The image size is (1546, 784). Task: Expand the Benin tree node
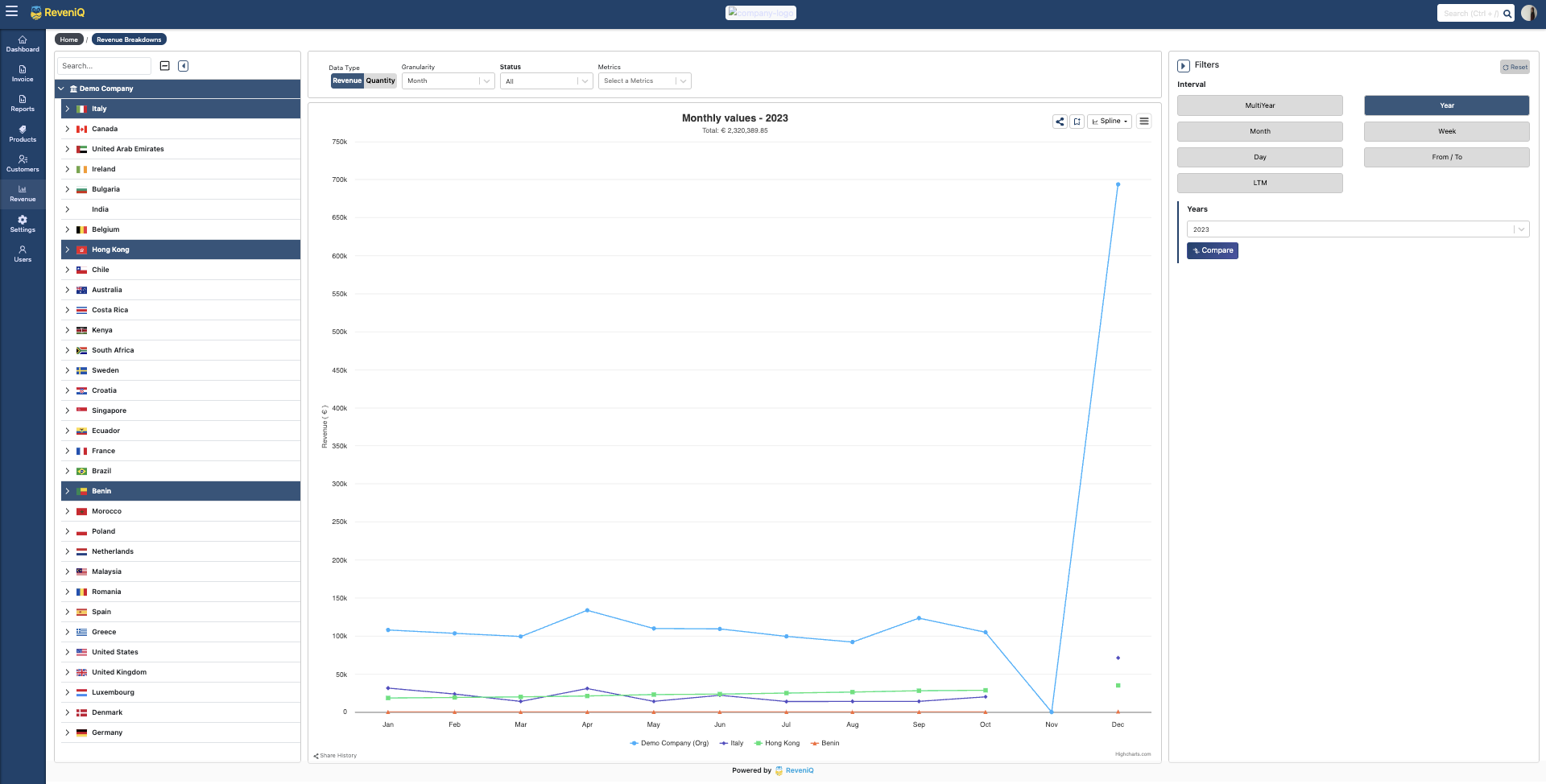coord(68,491)
